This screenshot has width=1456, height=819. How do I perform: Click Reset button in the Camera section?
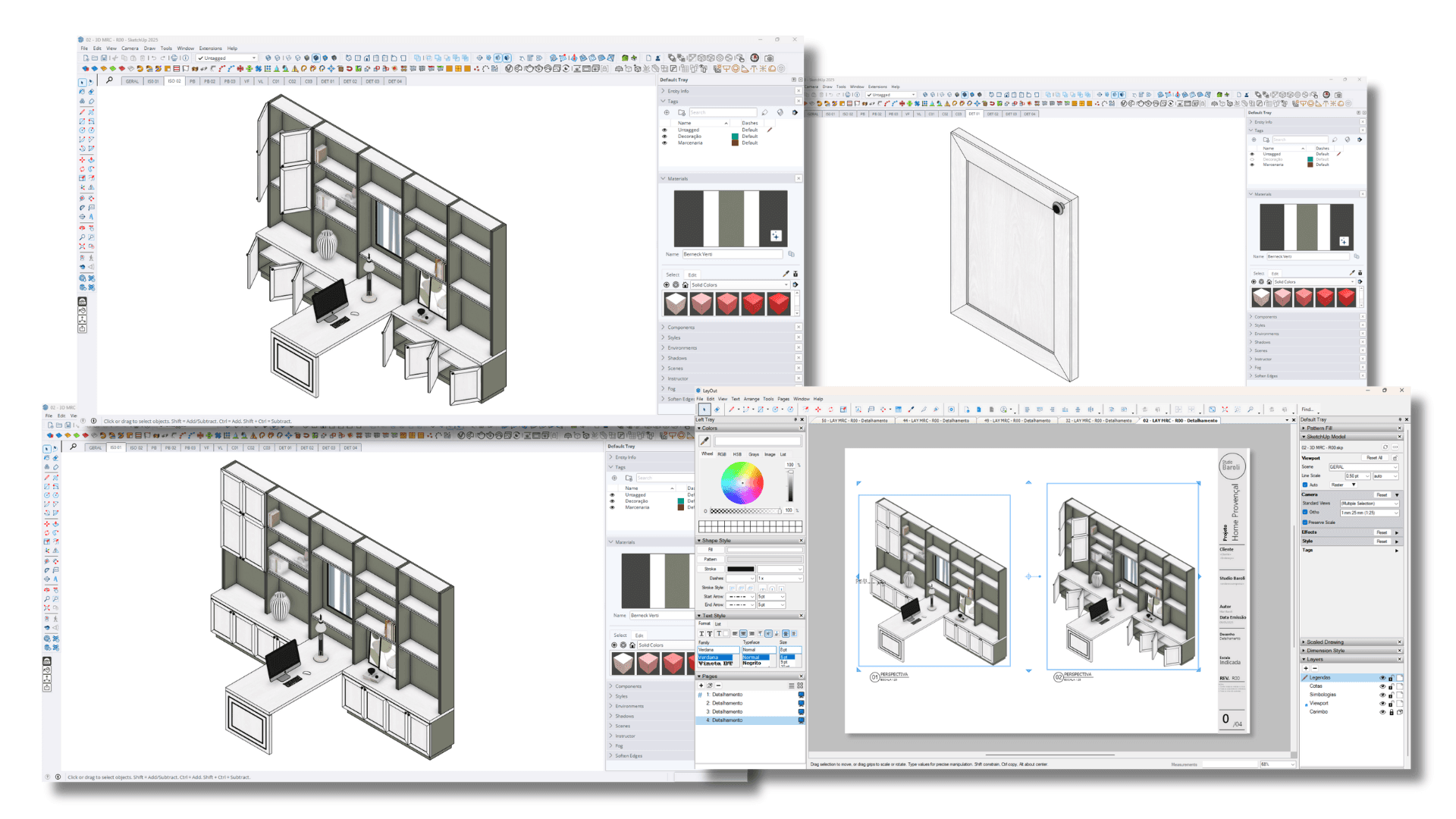pos(1382,495)
